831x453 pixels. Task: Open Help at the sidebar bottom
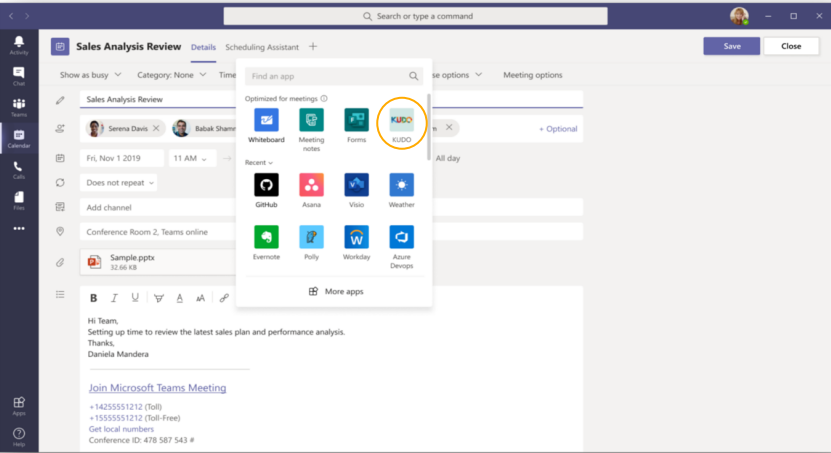click(x=19, y=437)
